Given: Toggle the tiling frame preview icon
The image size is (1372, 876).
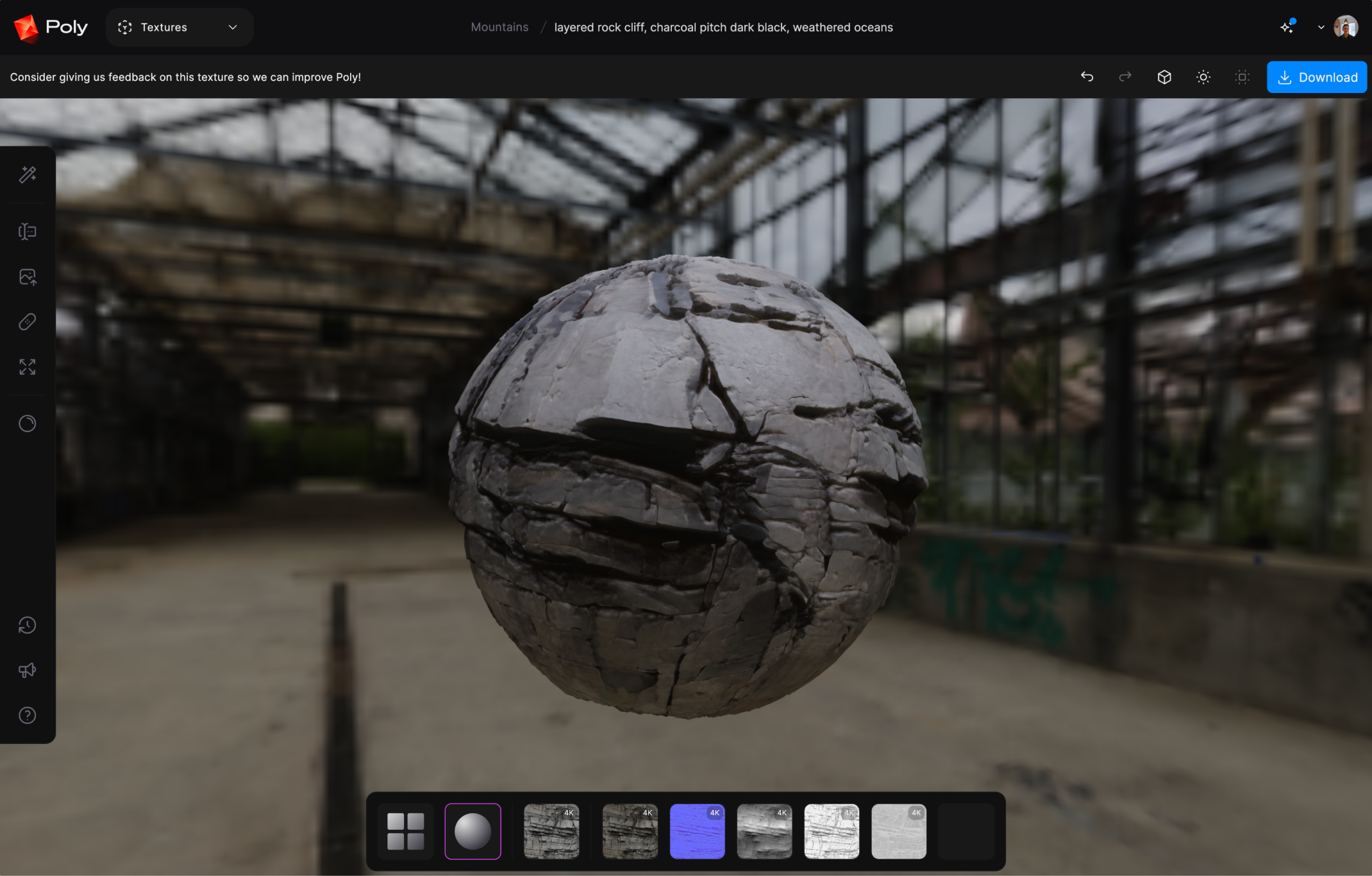Looking at the screenshot, I should point(1242,77).
